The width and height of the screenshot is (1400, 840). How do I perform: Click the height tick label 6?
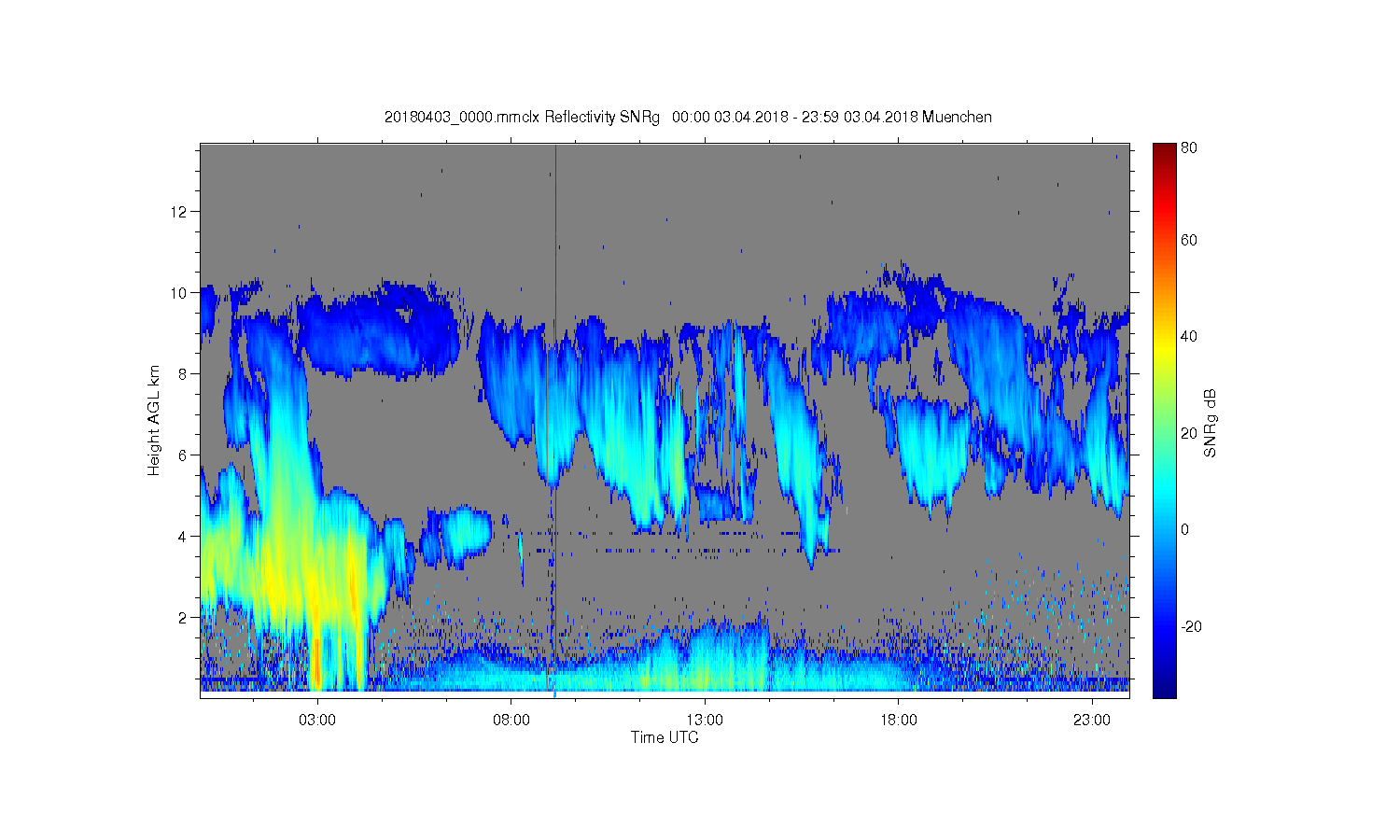[183, 455]
